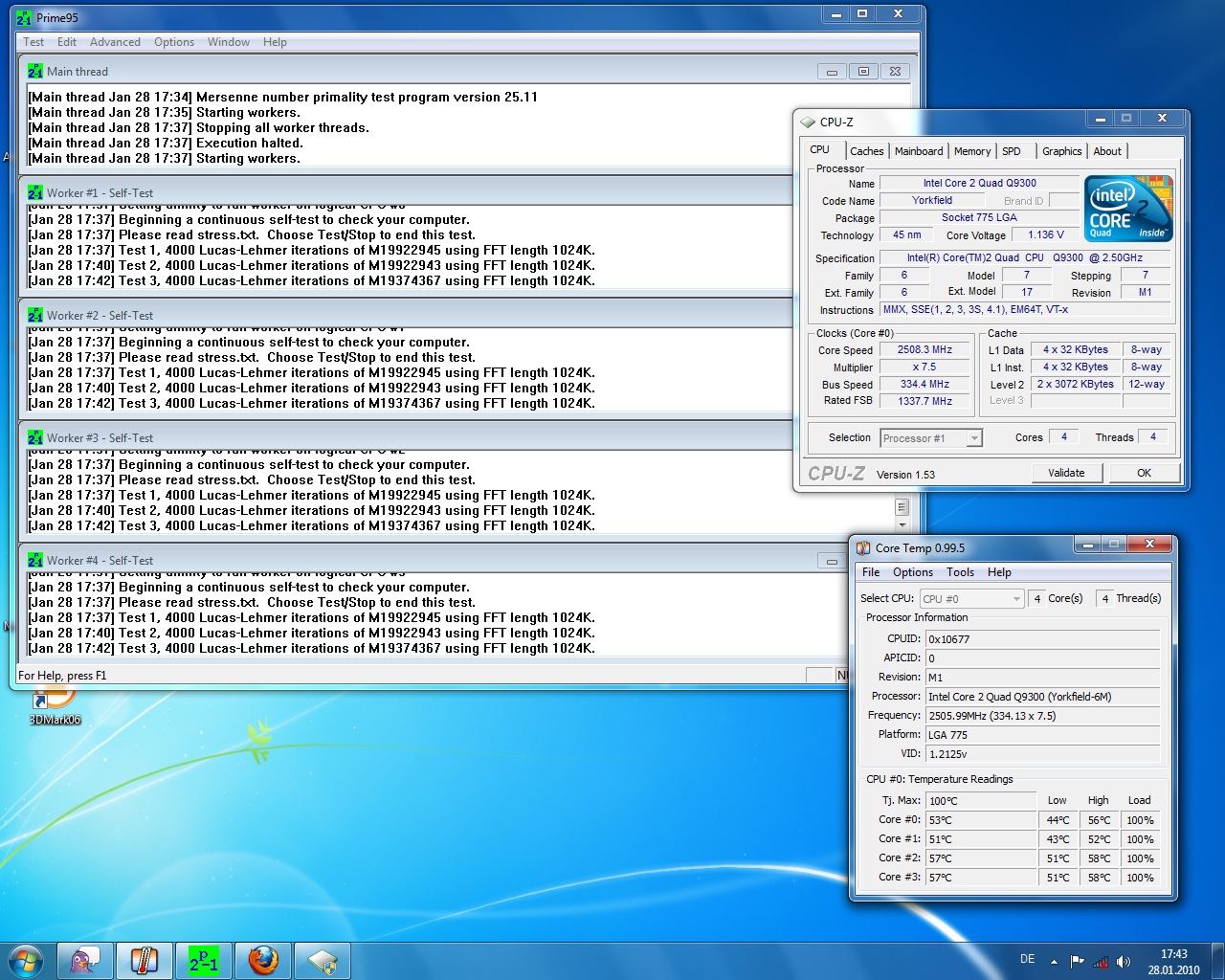Click the VID field 1.2125v
This screenshot has height=980, width=1225.
1042,754
